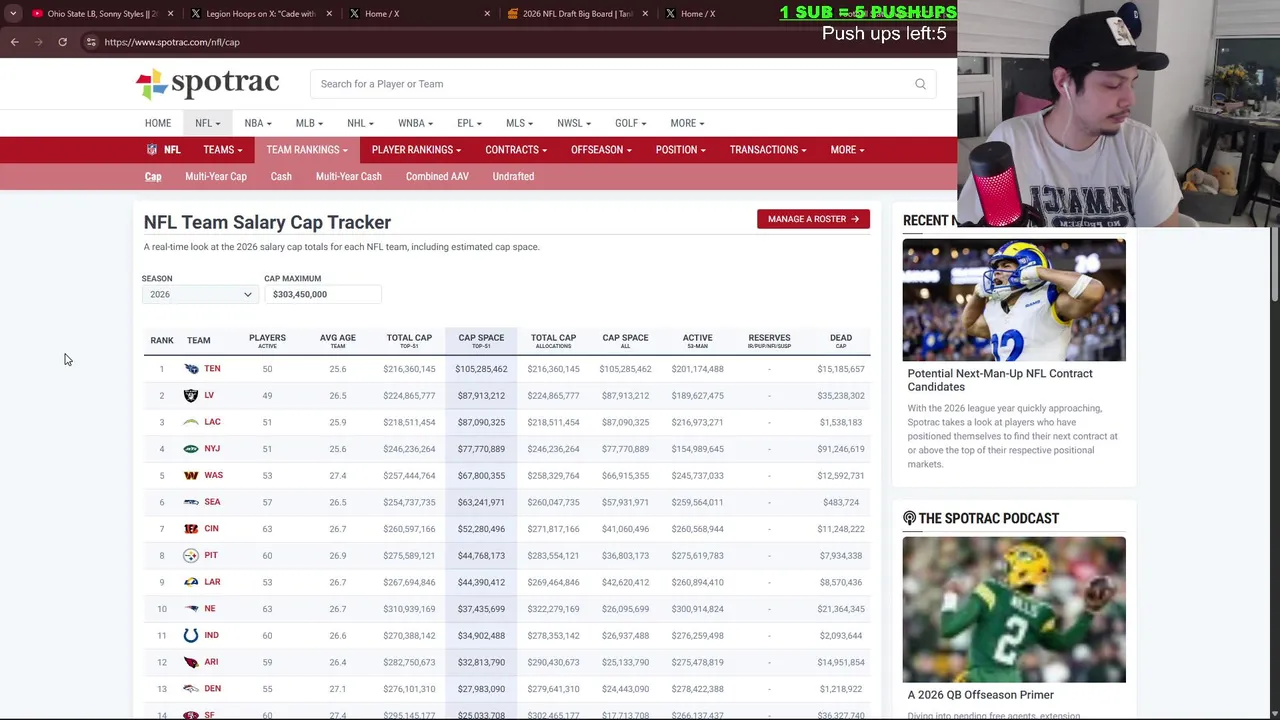Expand the WNBA dropdown menu

pyautogui.click(x=415, y=123)
